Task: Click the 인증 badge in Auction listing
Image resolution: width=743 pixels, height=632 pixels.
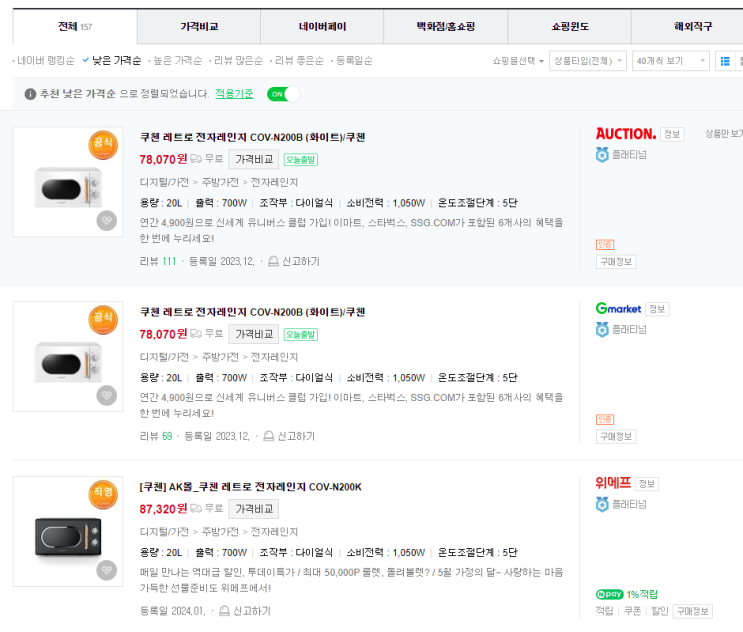Action: tap(605, 245)
